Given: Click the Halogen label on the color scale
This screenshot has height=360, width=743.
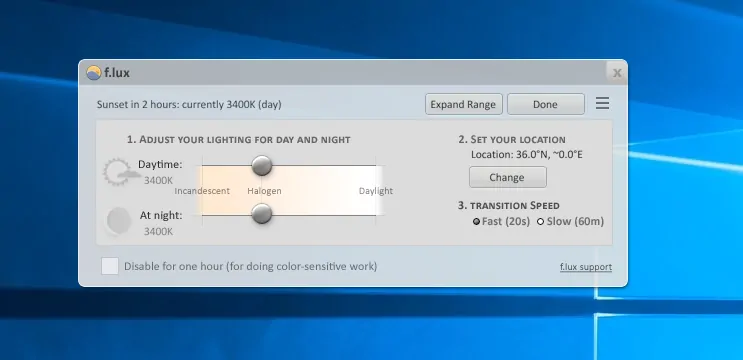Looking at the screenshot, I should point(264,191).
